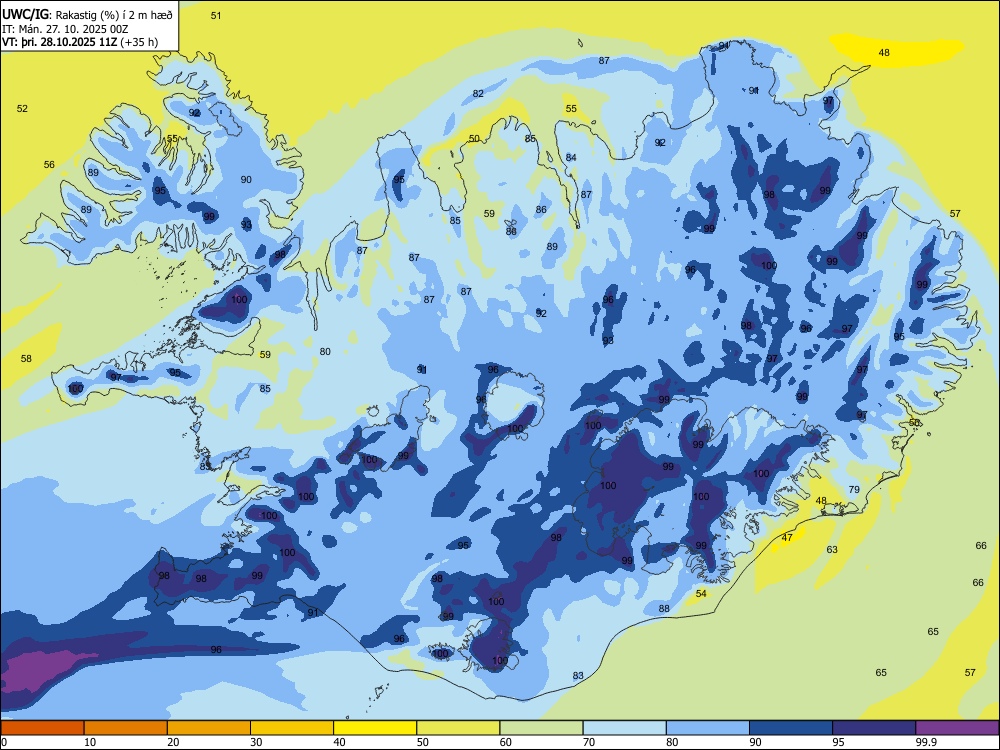Click the light orange 20–30 legend swatch

coord(209,728)
